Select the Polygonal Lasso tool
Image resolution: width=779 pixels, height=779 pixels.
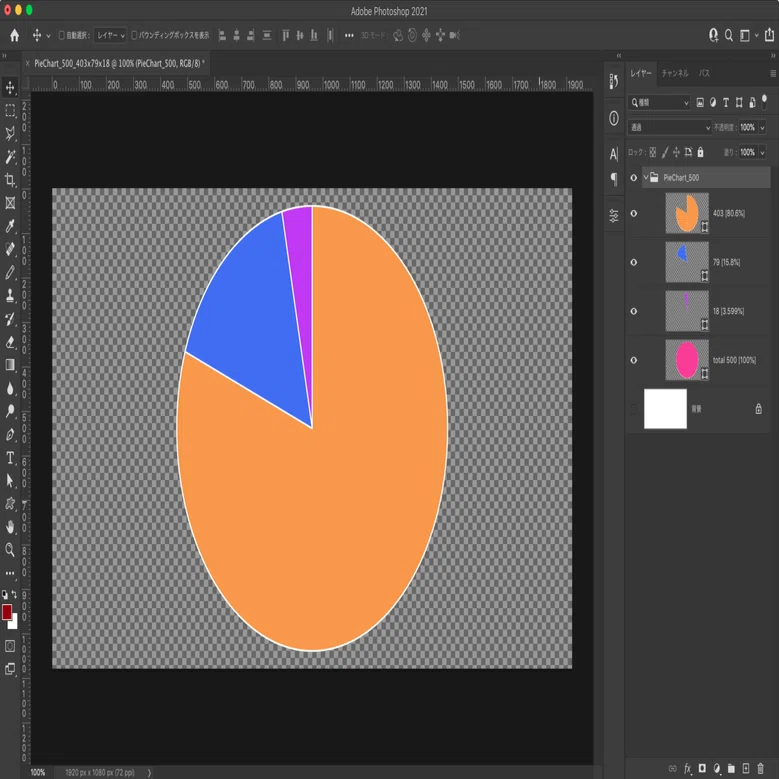(10, 133)
